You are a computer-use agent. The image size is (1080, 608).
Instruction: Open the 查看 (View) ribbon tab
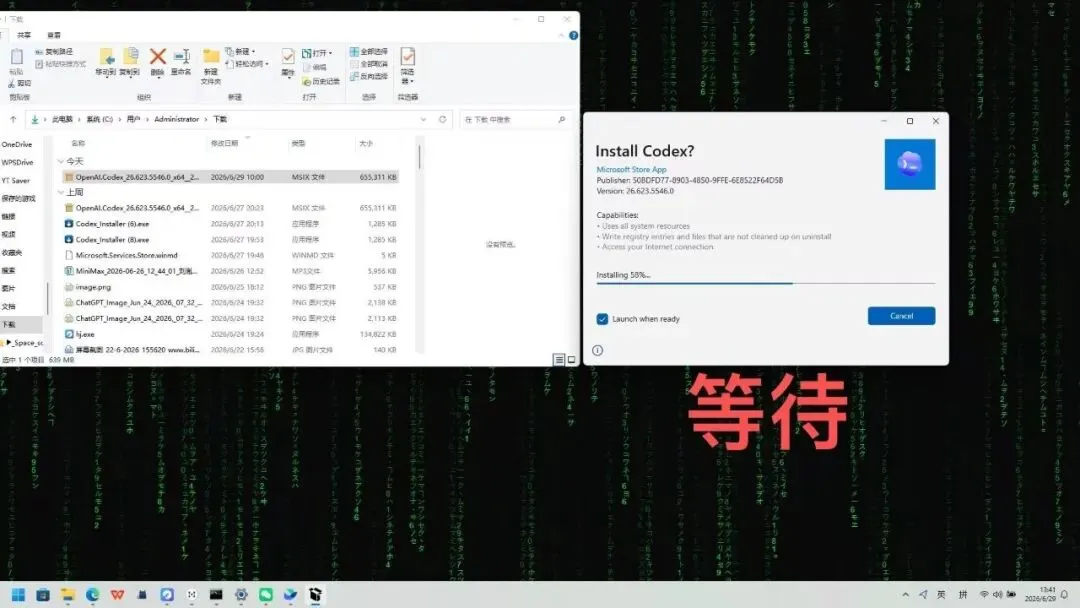pyautogui.click(x=54, y=35)
